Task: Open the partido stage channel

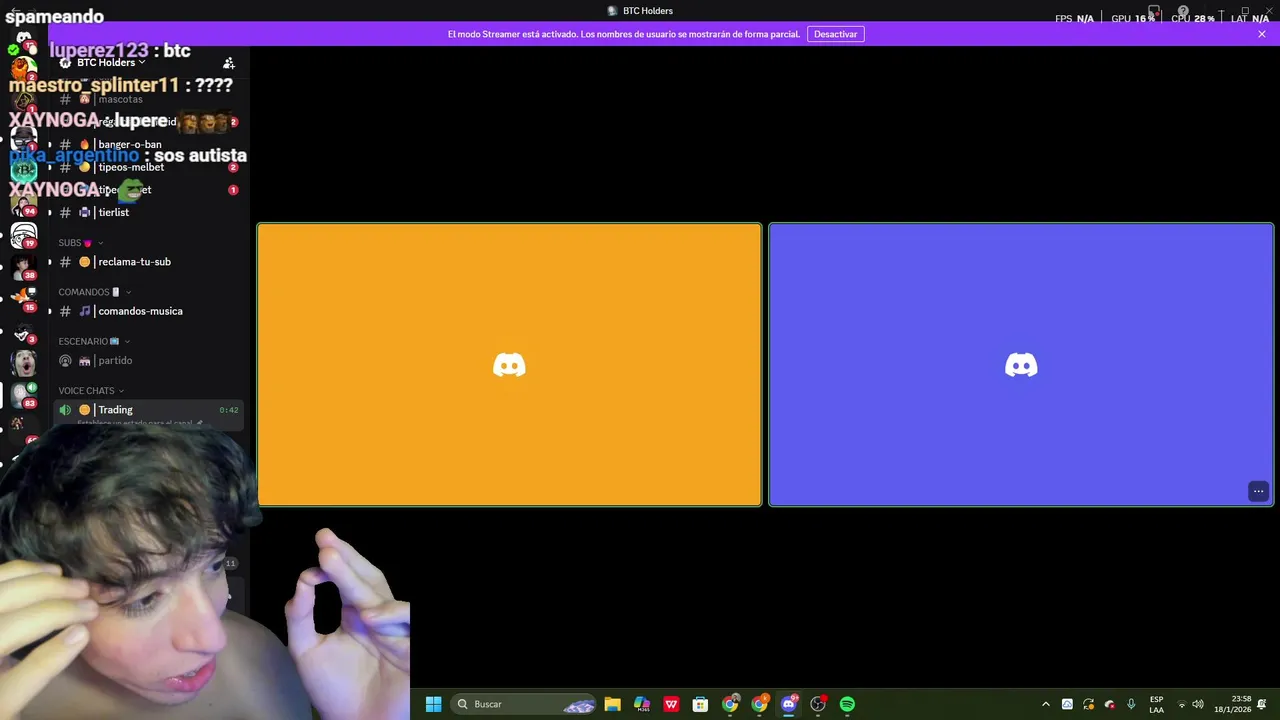Action: coord(147,360)
